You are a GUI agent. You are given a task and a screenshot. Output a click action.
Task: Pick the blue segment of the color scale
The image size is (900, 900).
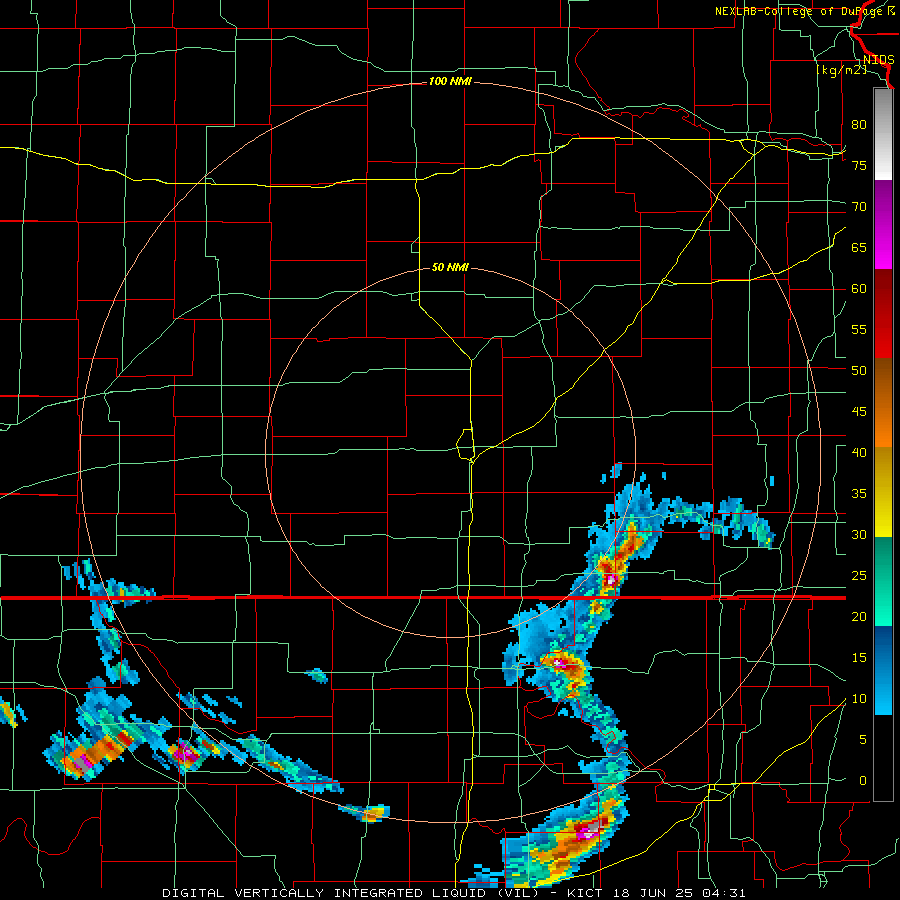pyautogui.click(x=883, y=670)
